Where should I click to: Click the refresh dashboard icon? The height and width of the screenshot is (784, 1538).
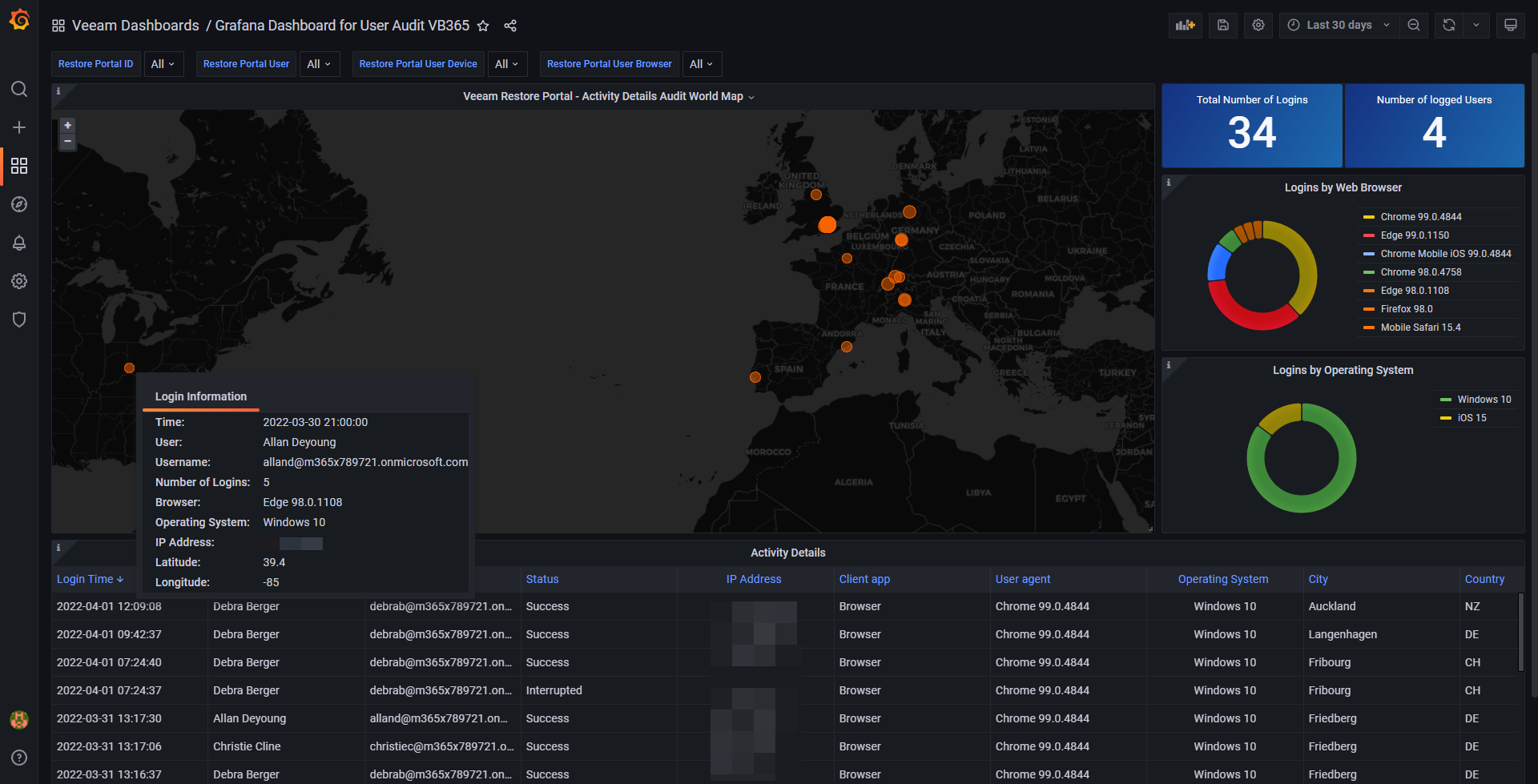(1449, 26)
